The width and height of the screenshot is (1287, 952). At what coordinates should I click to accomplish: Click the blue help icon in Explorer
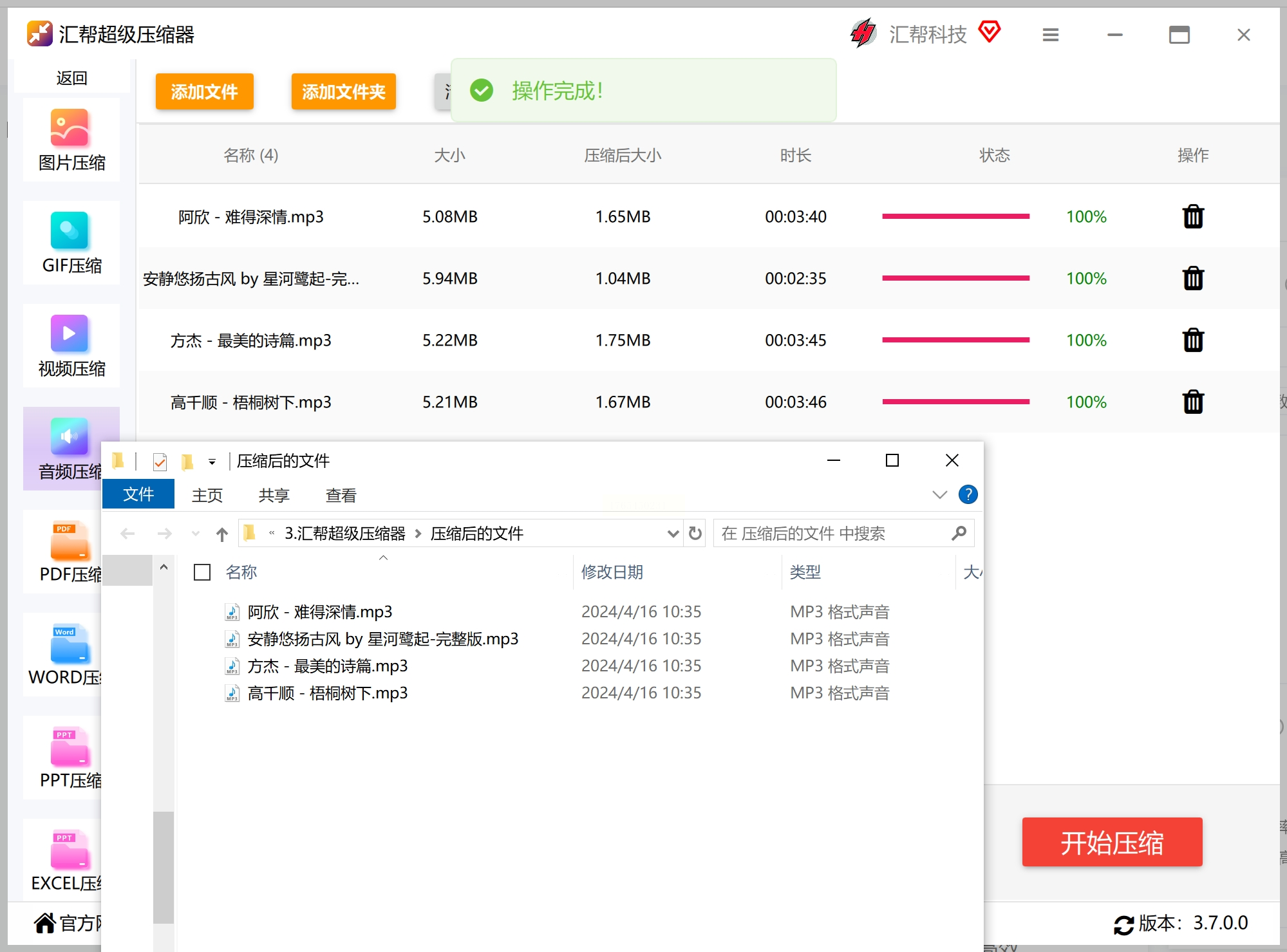968,494
